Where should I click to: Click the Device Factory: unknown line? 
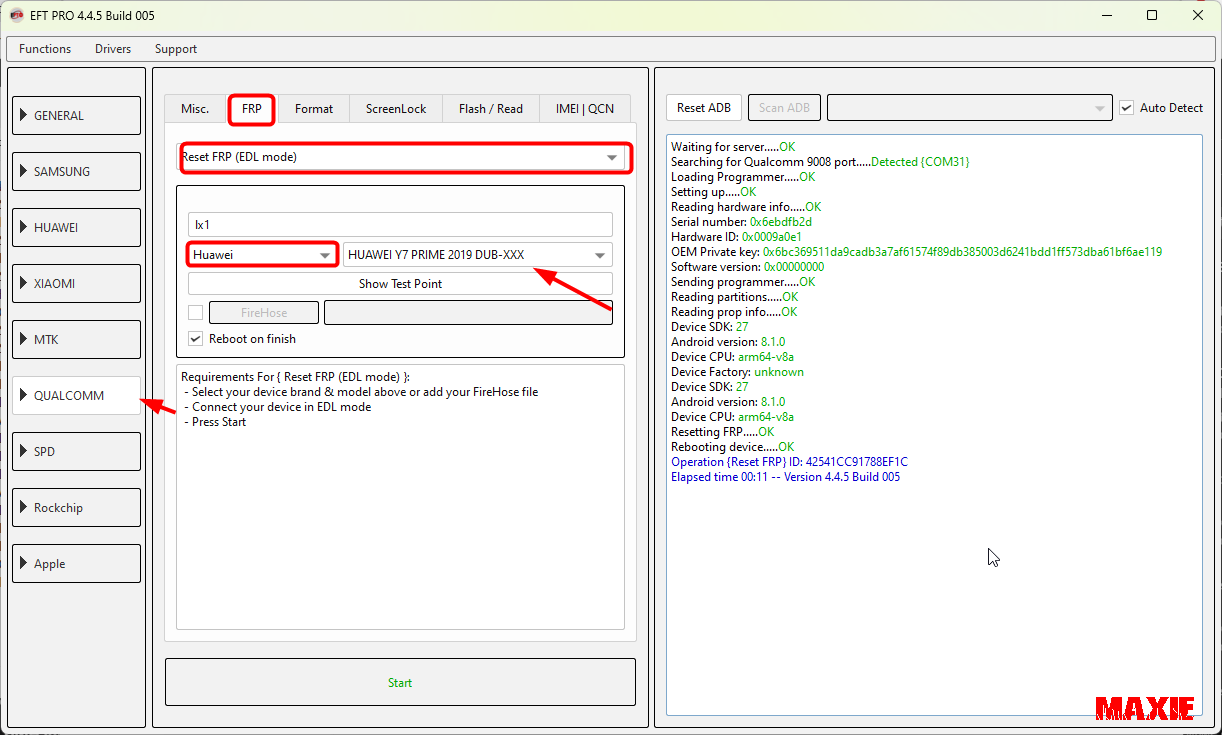coord(737,372)
